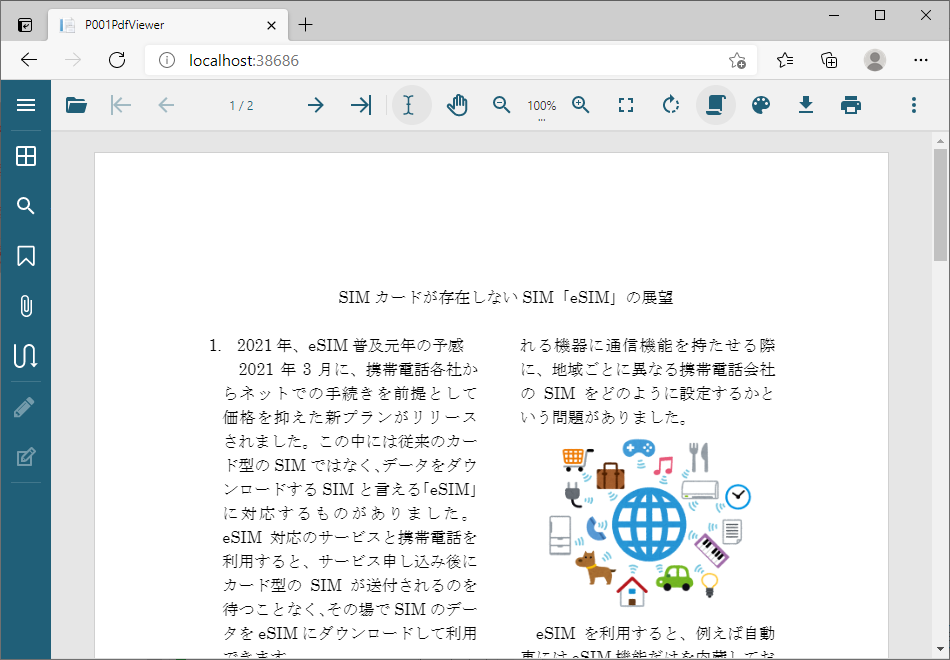Download the PDF file

click(806, 105)
